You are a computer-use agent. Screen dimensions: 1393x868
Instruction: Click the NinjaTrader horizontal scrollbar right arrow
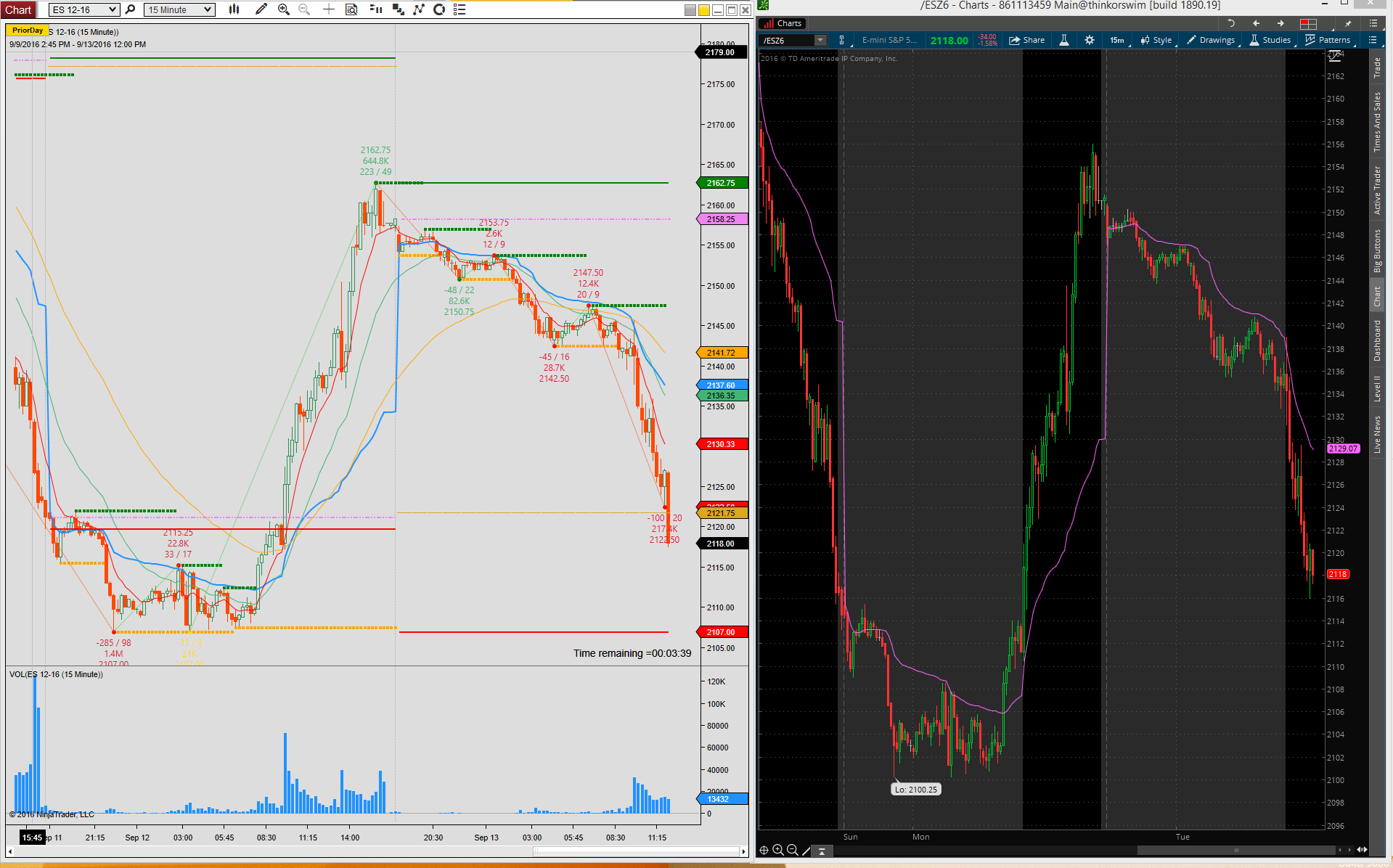(x=743, y=851)
